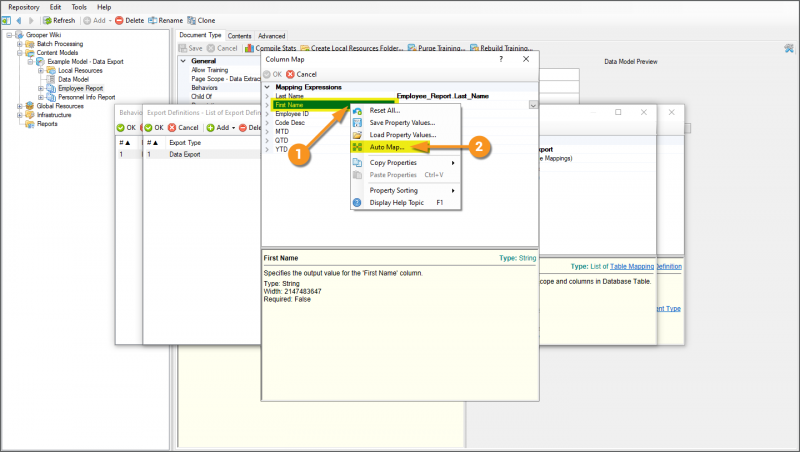Screen dimensions: 800x452
Task: Open the Edit menu
Action: tap(56, 7)
